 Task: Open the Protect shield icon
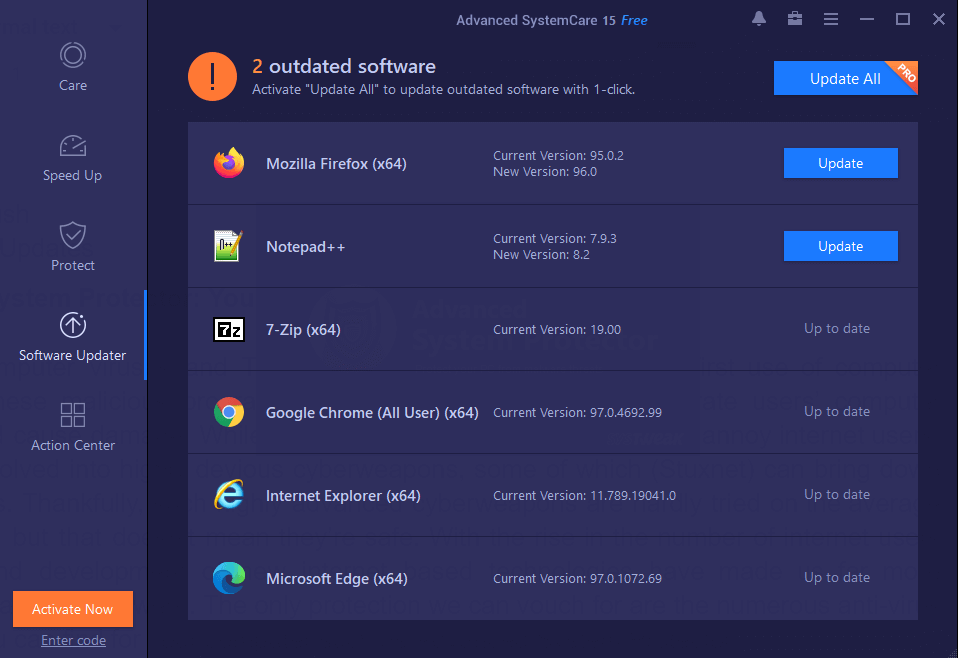[73, 235]
